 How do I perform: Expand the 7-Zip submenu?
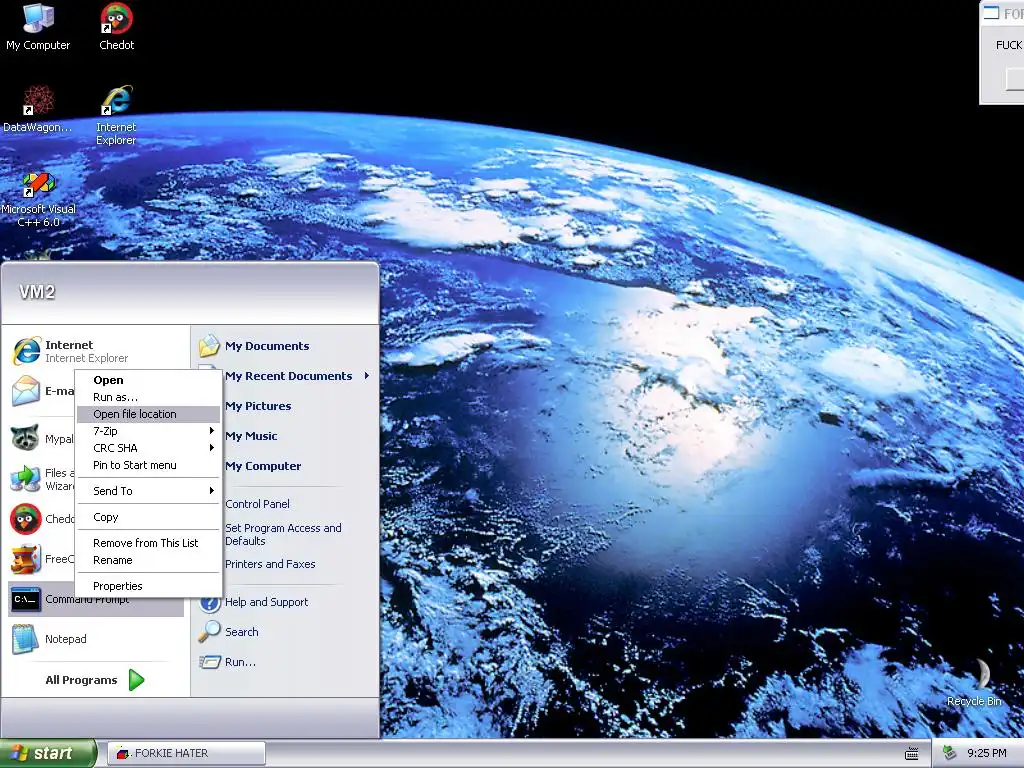(148, 431)
